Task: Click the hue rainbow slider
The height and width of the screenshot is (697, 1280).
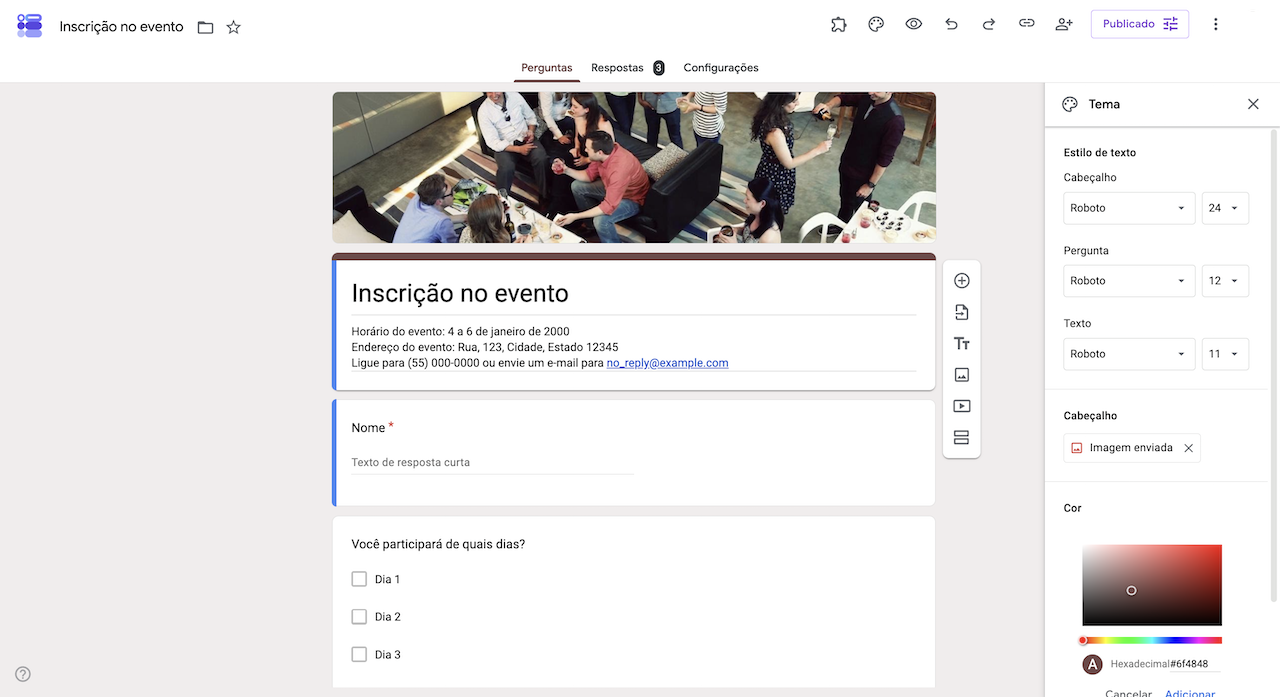Action: [x=1152, y=640]
